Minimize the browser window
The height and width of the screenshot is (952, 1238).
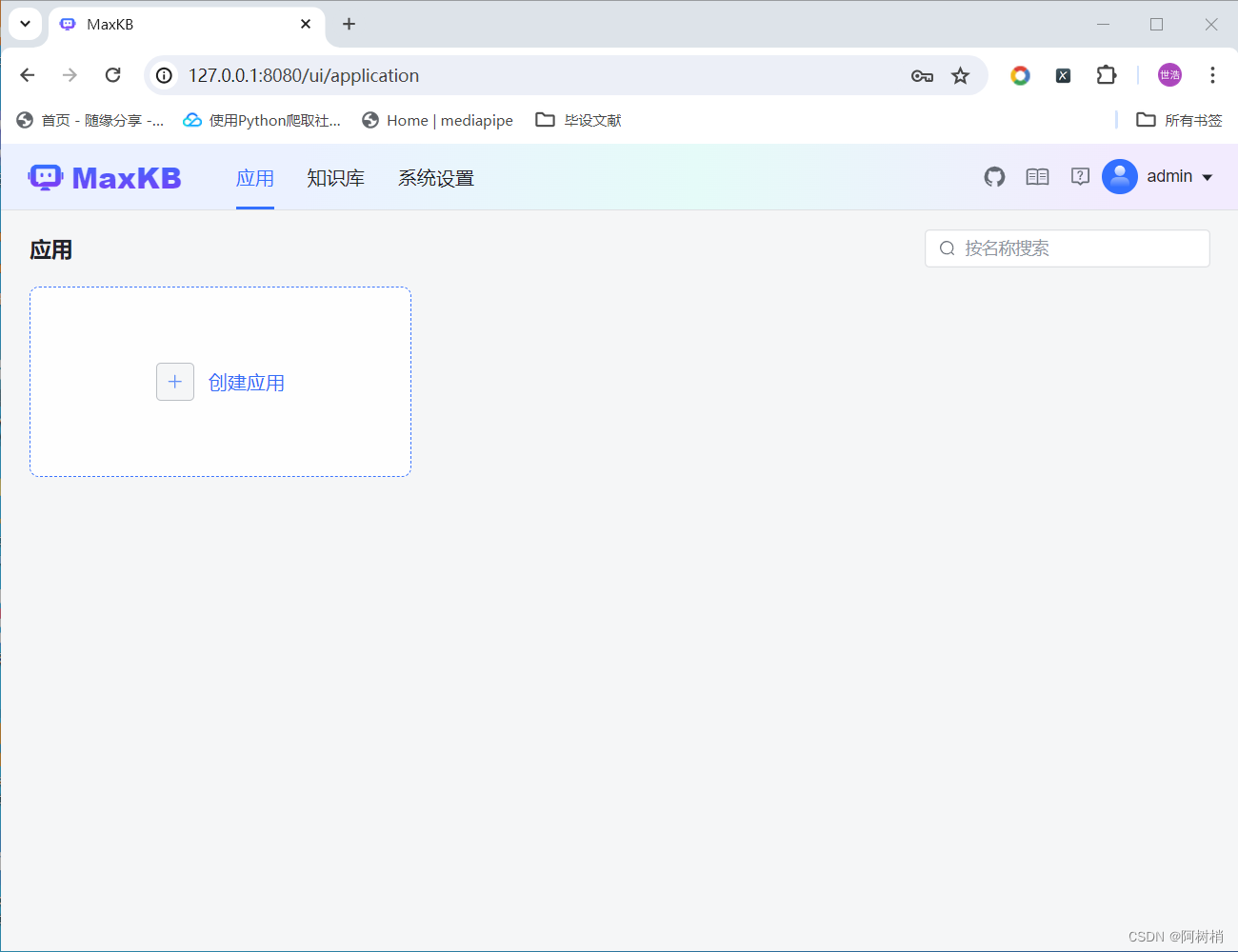click(1103, 25)
